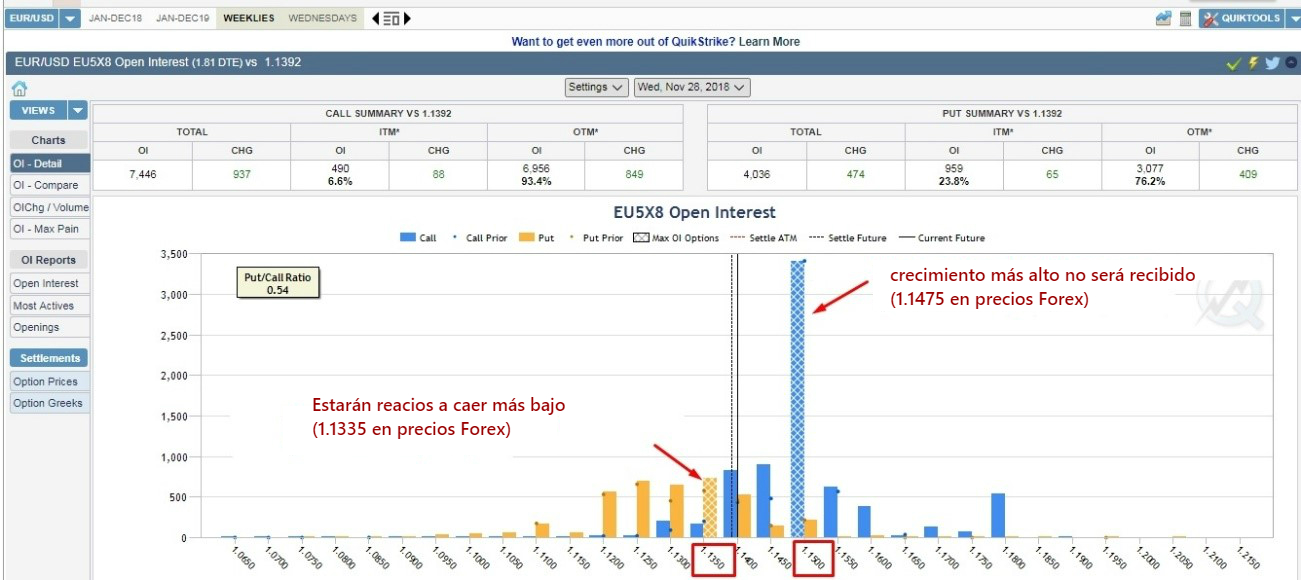Click the Put/Call Ratio 0.54 box
The height and width of the screenshot is (580, 1301).
(x=277, y=283)
